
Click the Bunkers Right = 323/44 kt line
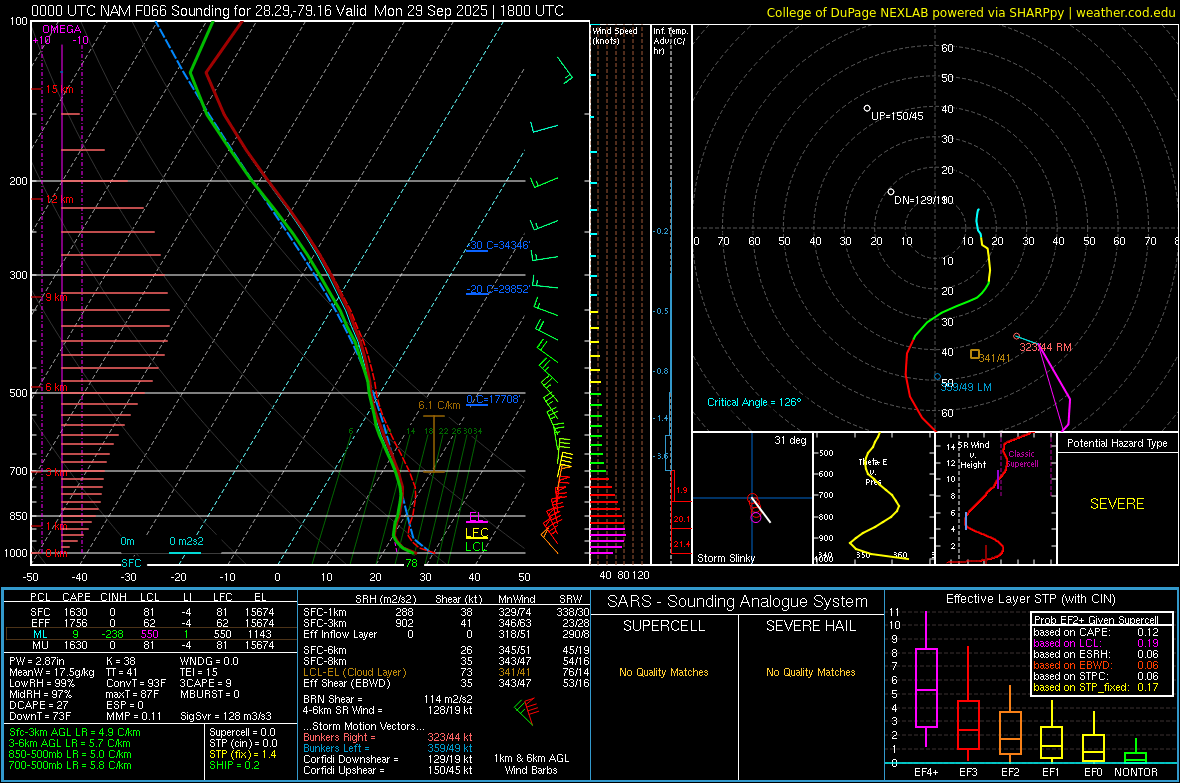(x=388, y=737)
